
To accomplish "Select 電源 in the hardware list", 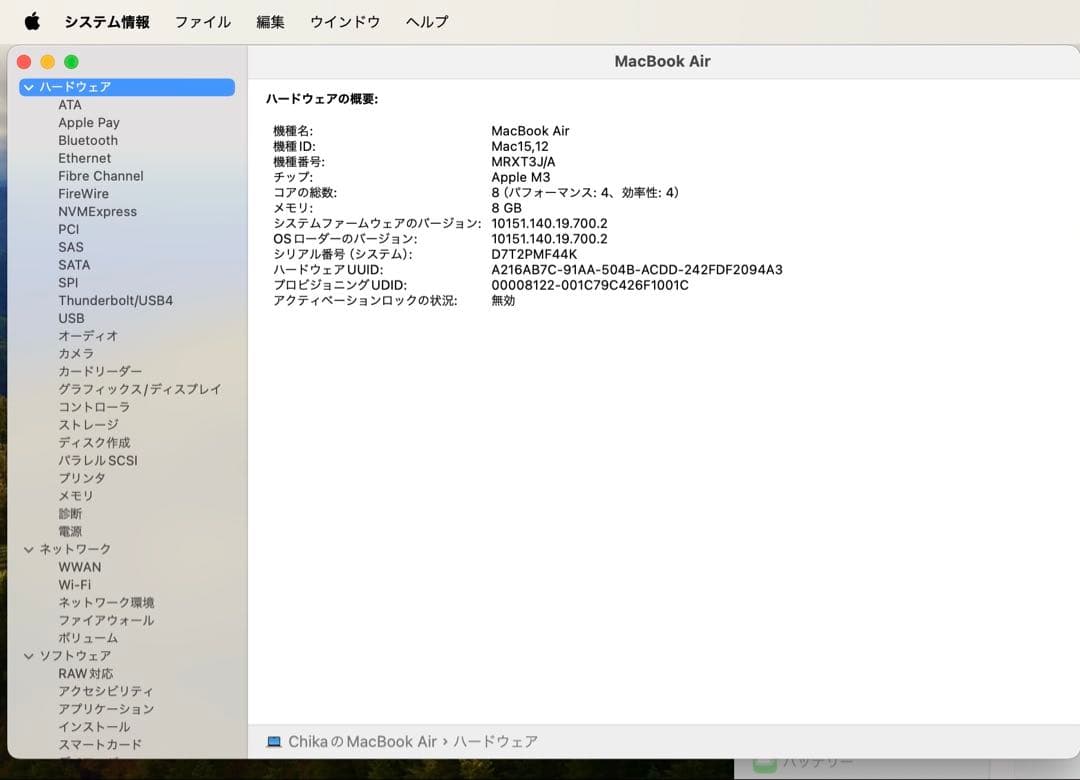I will (71, 531).
